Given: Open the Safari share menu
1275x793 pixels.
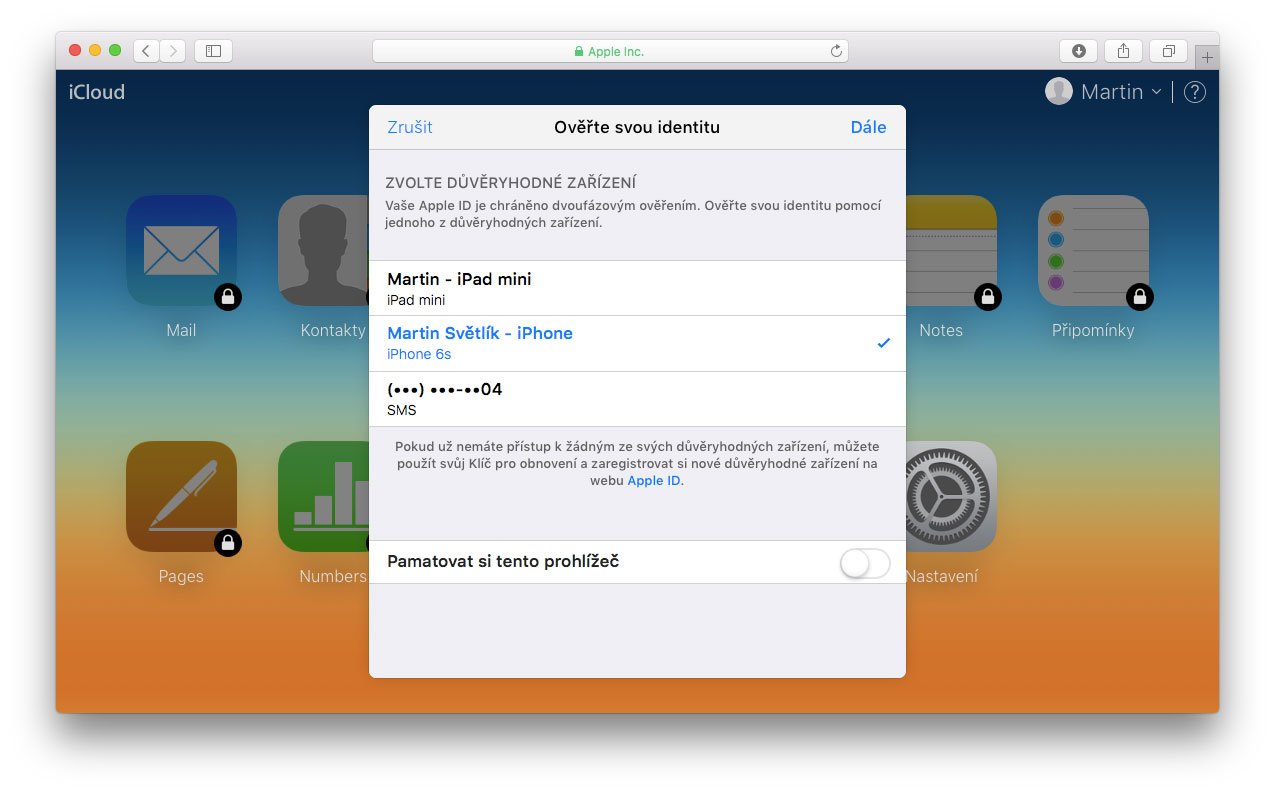Looking at the screenshot, I should tap(1124, 51).
